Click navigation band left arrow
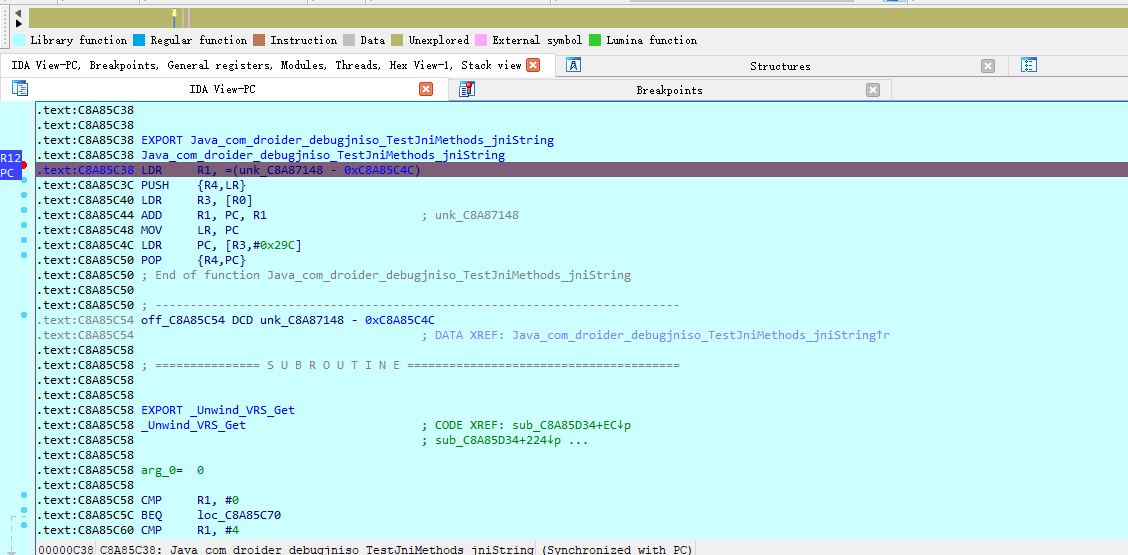 (x=18, y=13)
